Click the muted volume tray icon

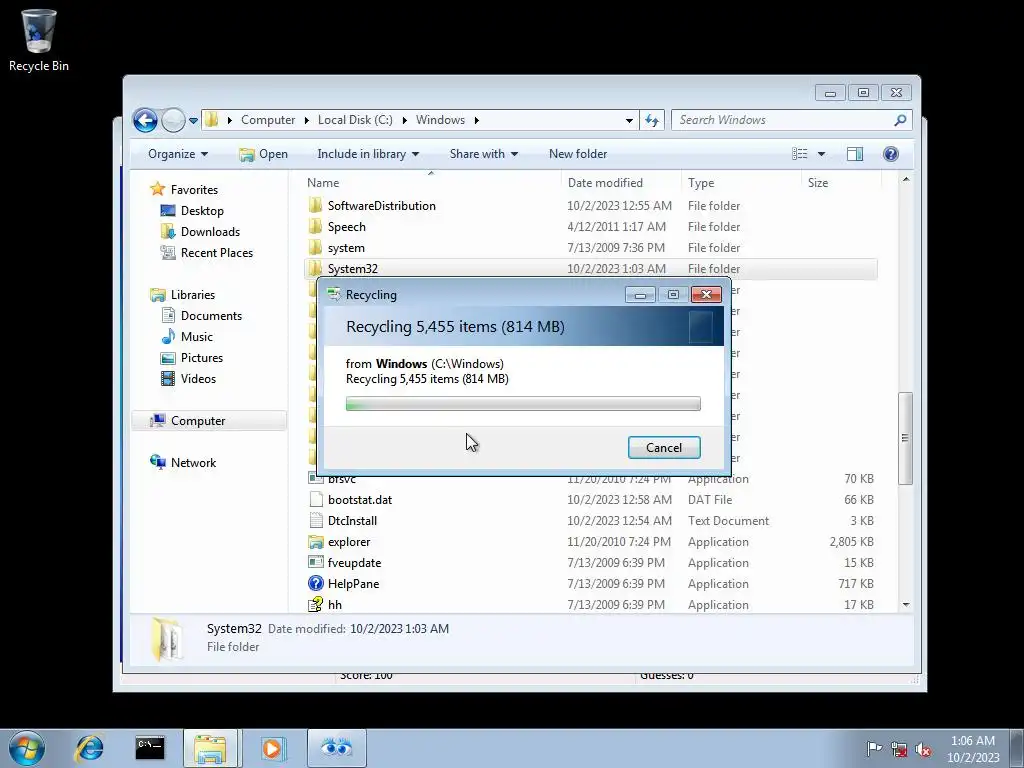click(x=923, y=749)
